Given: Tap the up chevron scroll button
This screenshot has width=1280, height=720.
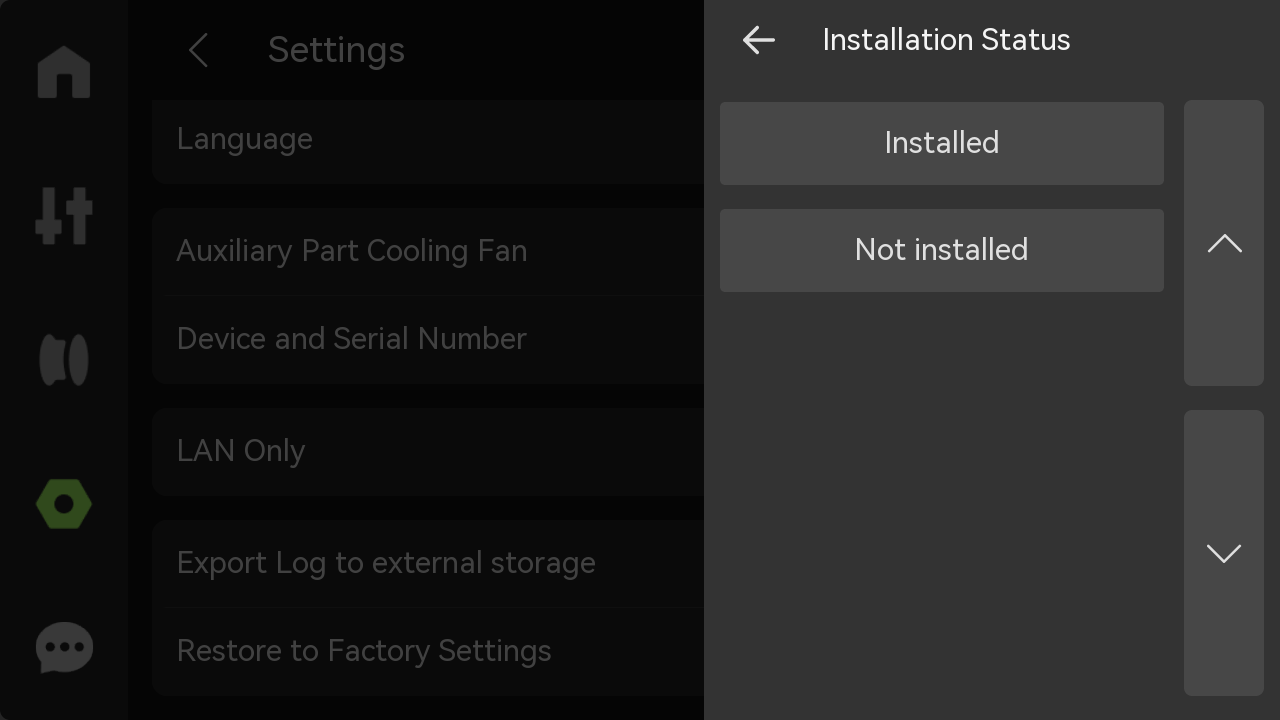Looking at the screenshot, I should [1224, 243].
